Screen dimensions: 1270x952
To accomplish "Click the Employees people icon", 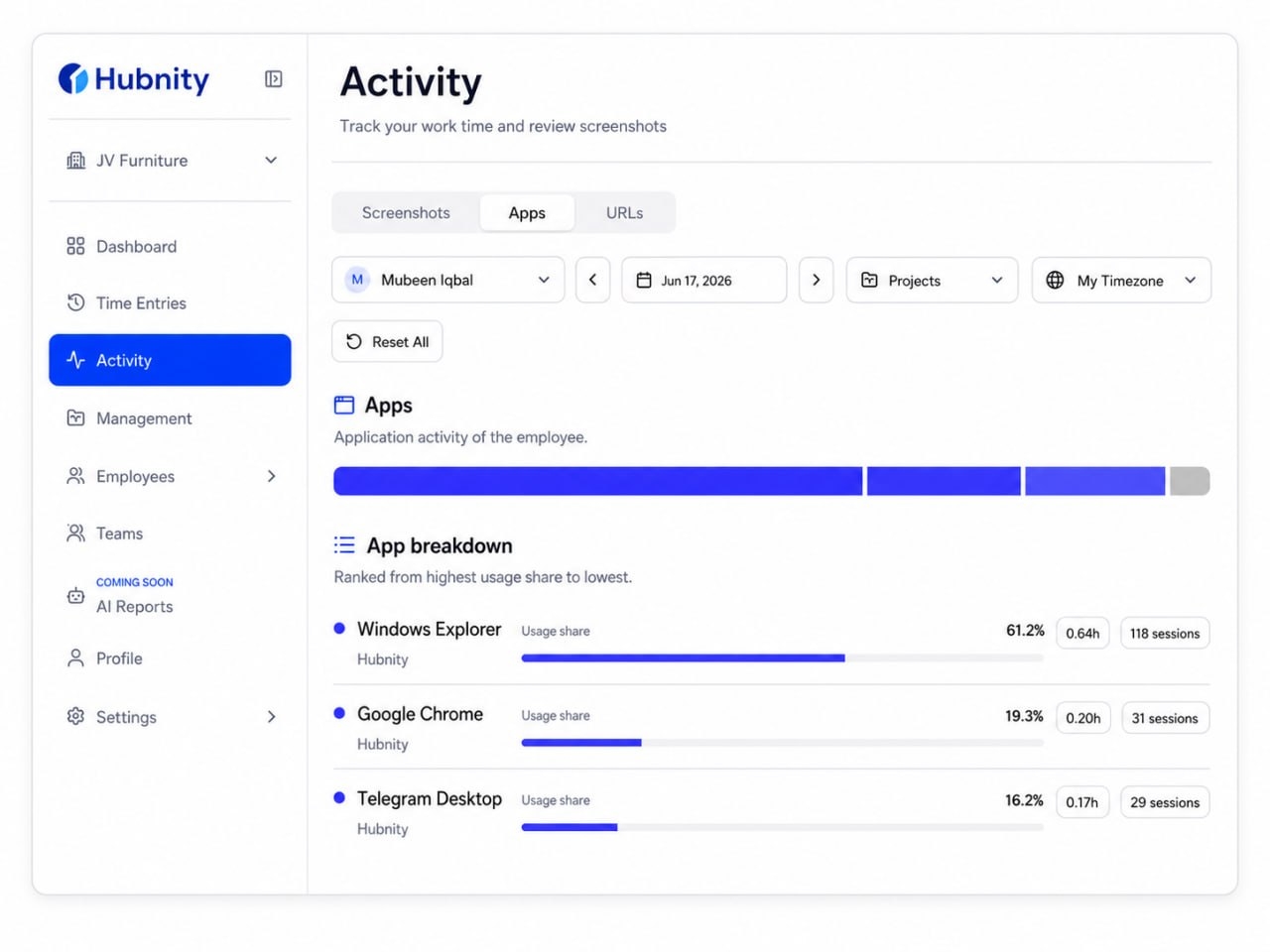I will [75, 476].
